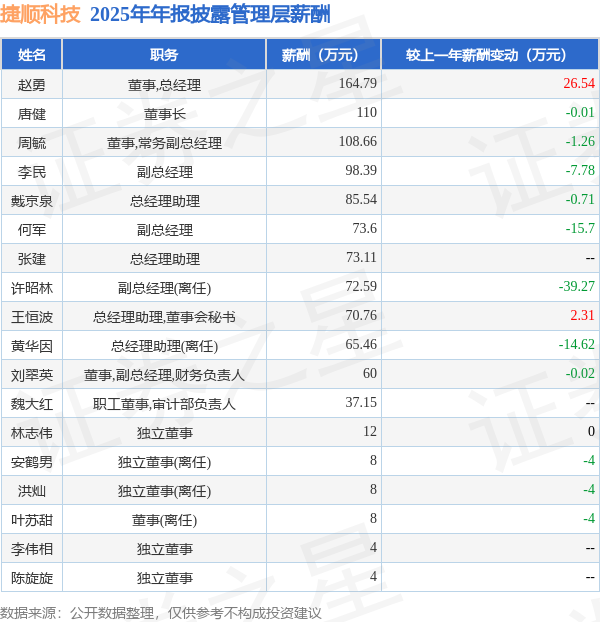This screenshot has width=600, height=622.
Task: Click the change value -0.01
Action: point(580,112)
